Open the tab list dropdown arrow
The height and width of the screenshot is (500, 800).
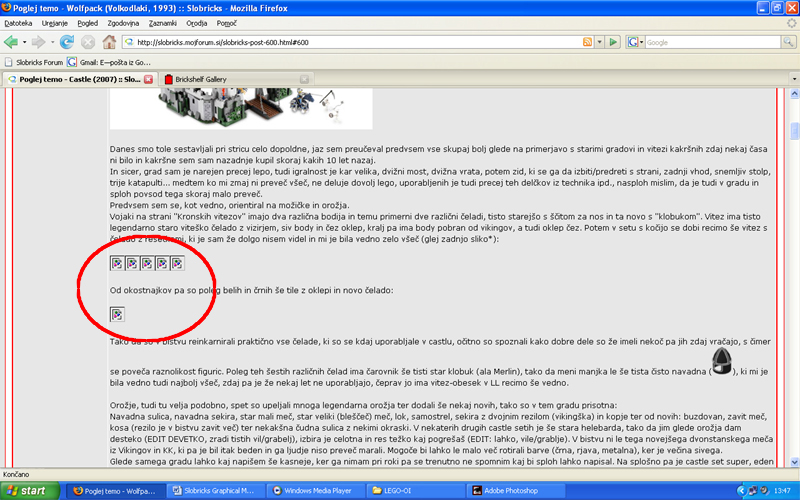(794, 79)
